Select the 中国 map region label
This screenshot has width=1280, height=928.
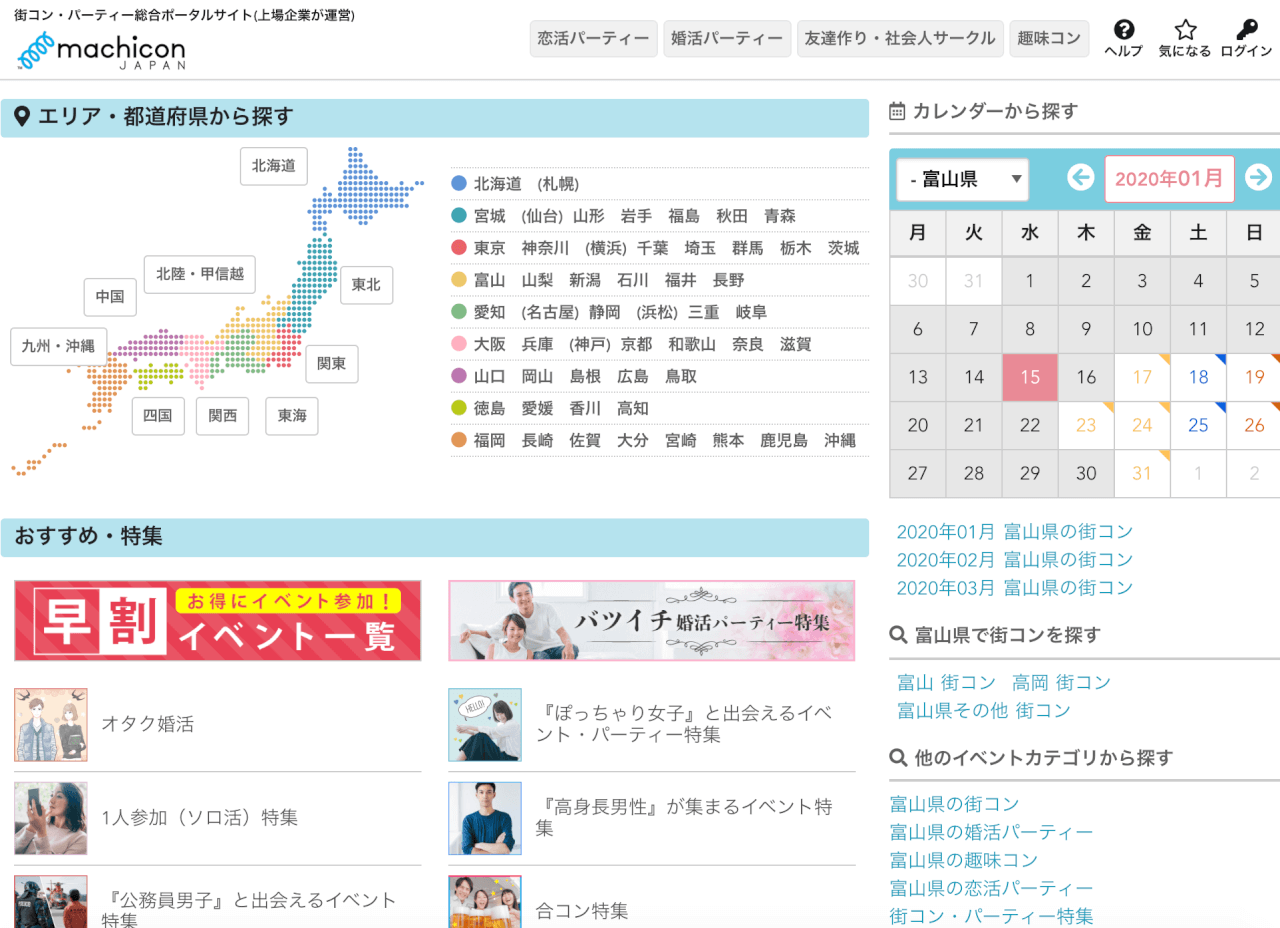110,297
